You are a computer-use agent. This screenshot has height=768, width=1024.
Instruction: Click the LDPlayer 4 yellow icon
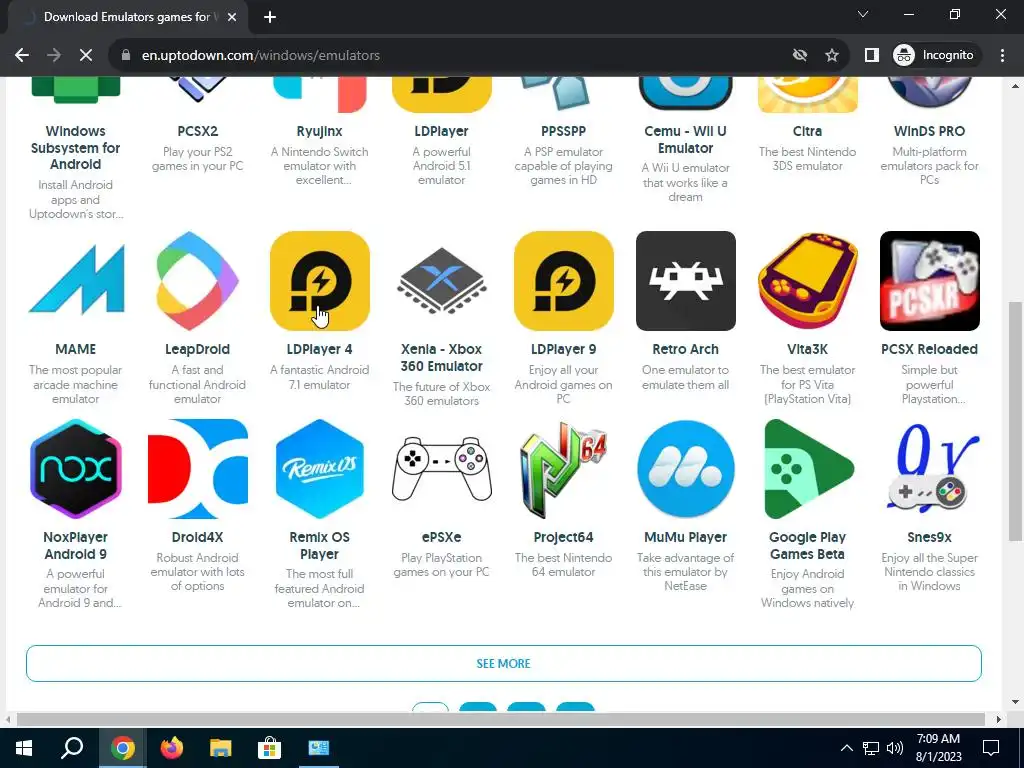[x=319, y=281]
